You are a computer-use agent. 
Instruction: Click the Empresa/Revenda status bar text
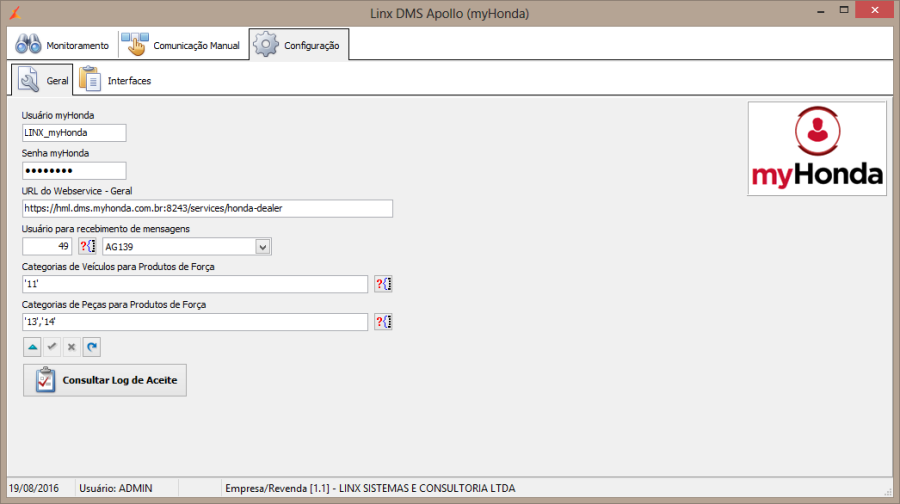point(370,489)
